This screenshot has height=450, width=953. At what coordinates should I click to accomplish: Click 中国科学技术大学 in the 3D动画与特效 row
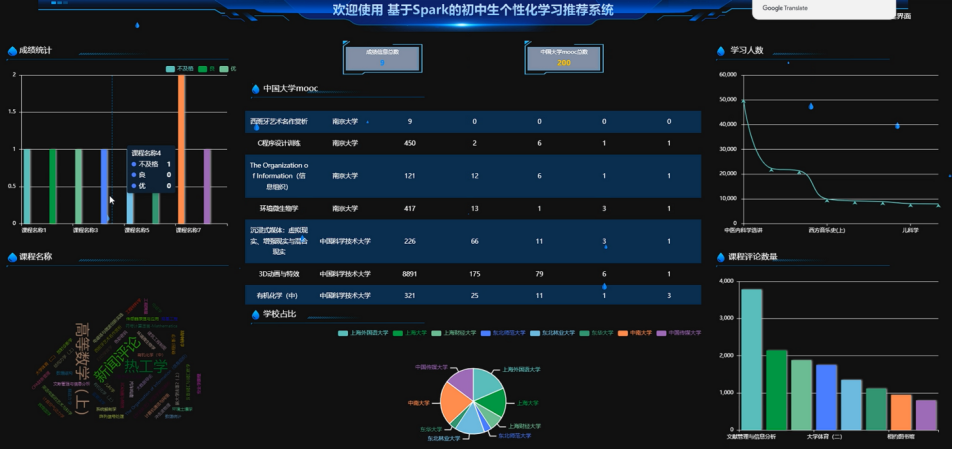point(345,274)
